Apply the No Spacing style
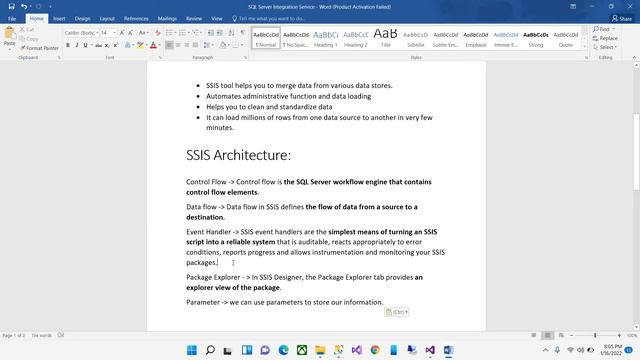This screenshot has width=640, height=360. [296, 38]
